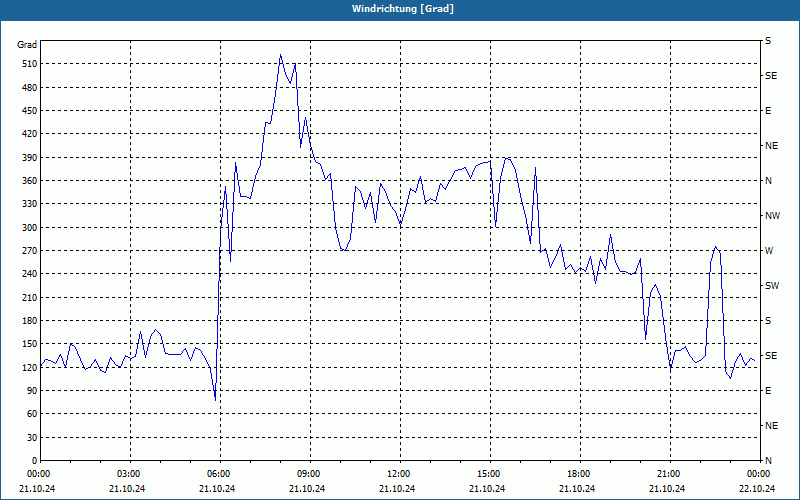Select the 150 degree axis label
The width and height of the screenshot is (800, 500).
30,344
